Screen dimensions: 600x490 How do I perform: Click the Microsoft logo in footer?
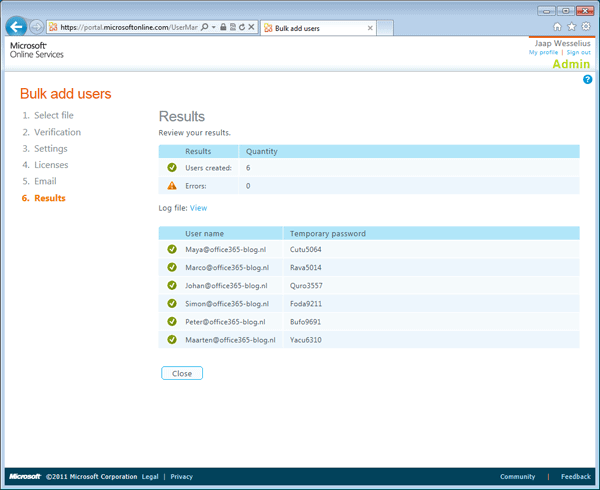(x=25, y=476)
